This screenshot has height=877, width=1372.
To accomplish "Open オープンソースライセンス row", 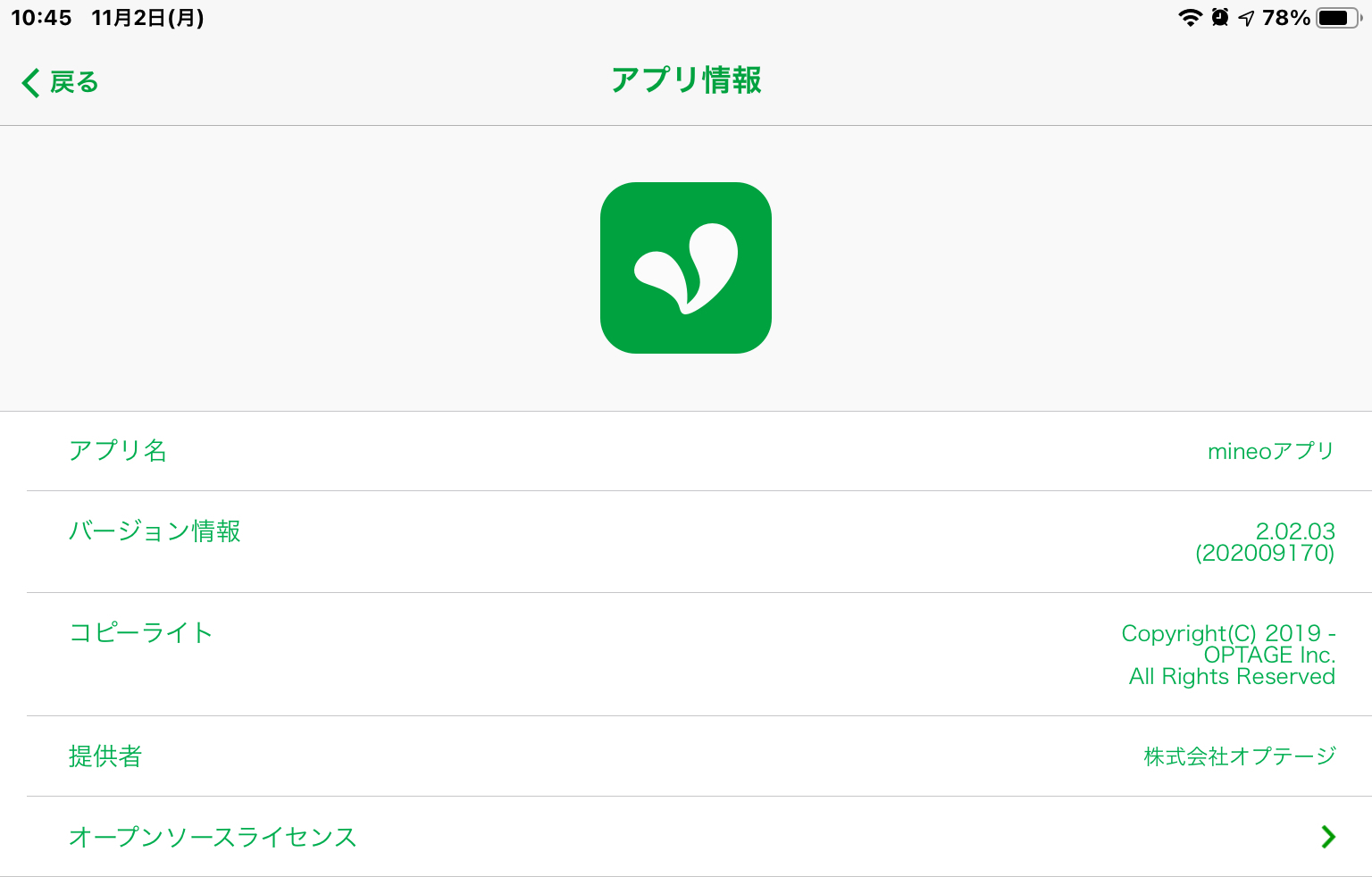I will pos(213,837).
